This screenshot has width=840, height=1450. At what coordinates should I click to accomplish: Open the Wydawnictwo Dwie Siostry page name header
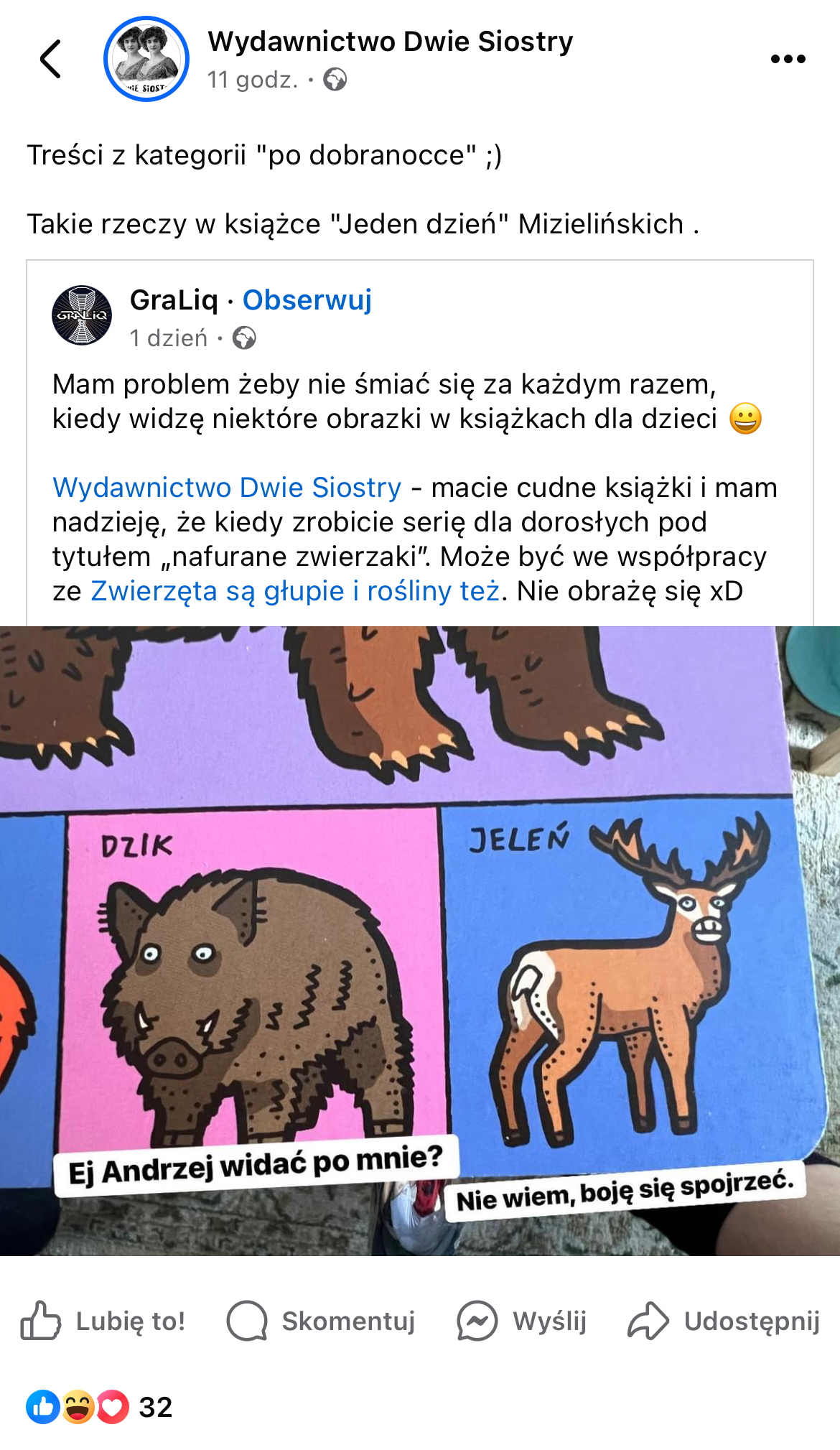point(391,42)
